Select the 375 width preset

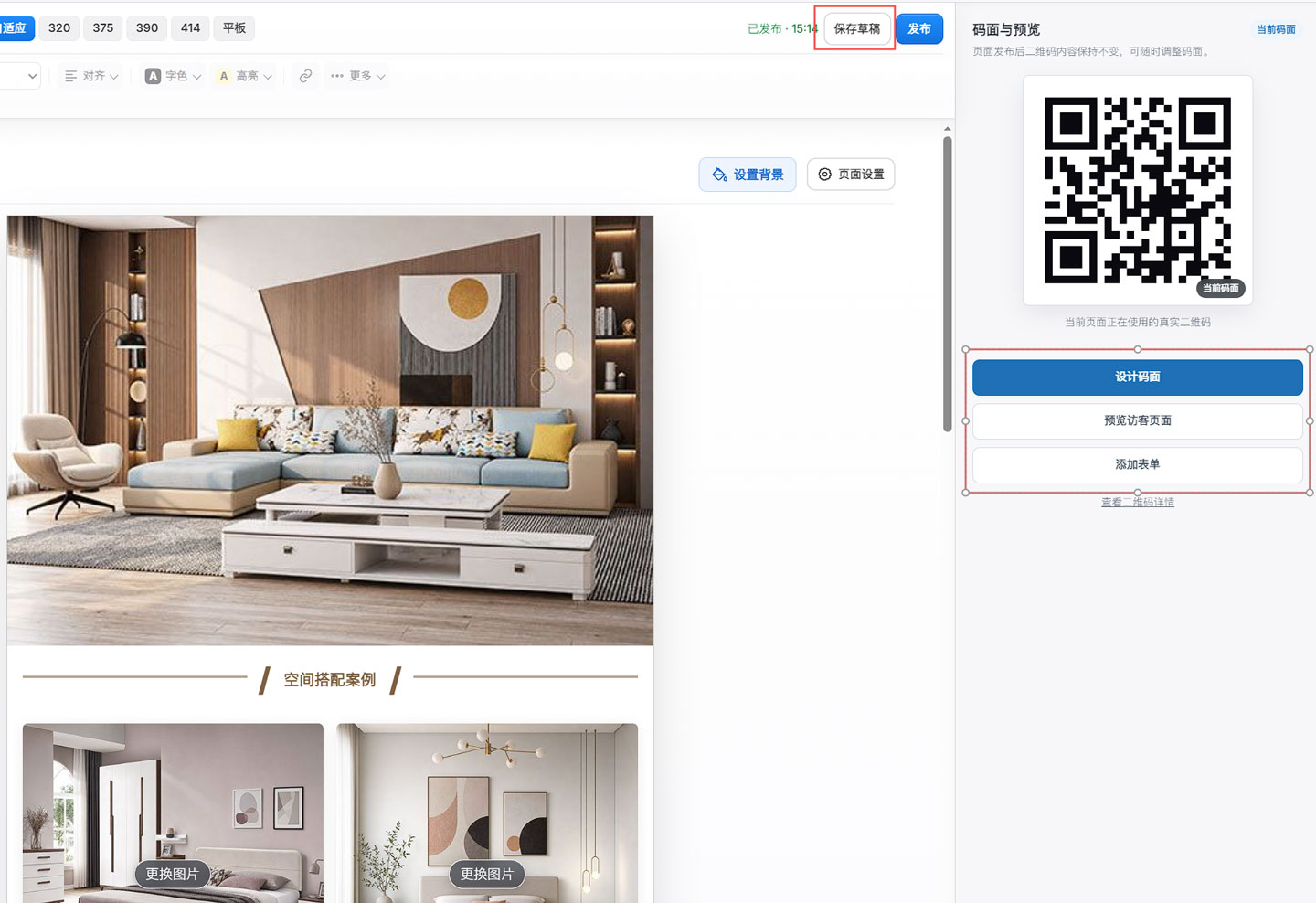pos(103,28)
